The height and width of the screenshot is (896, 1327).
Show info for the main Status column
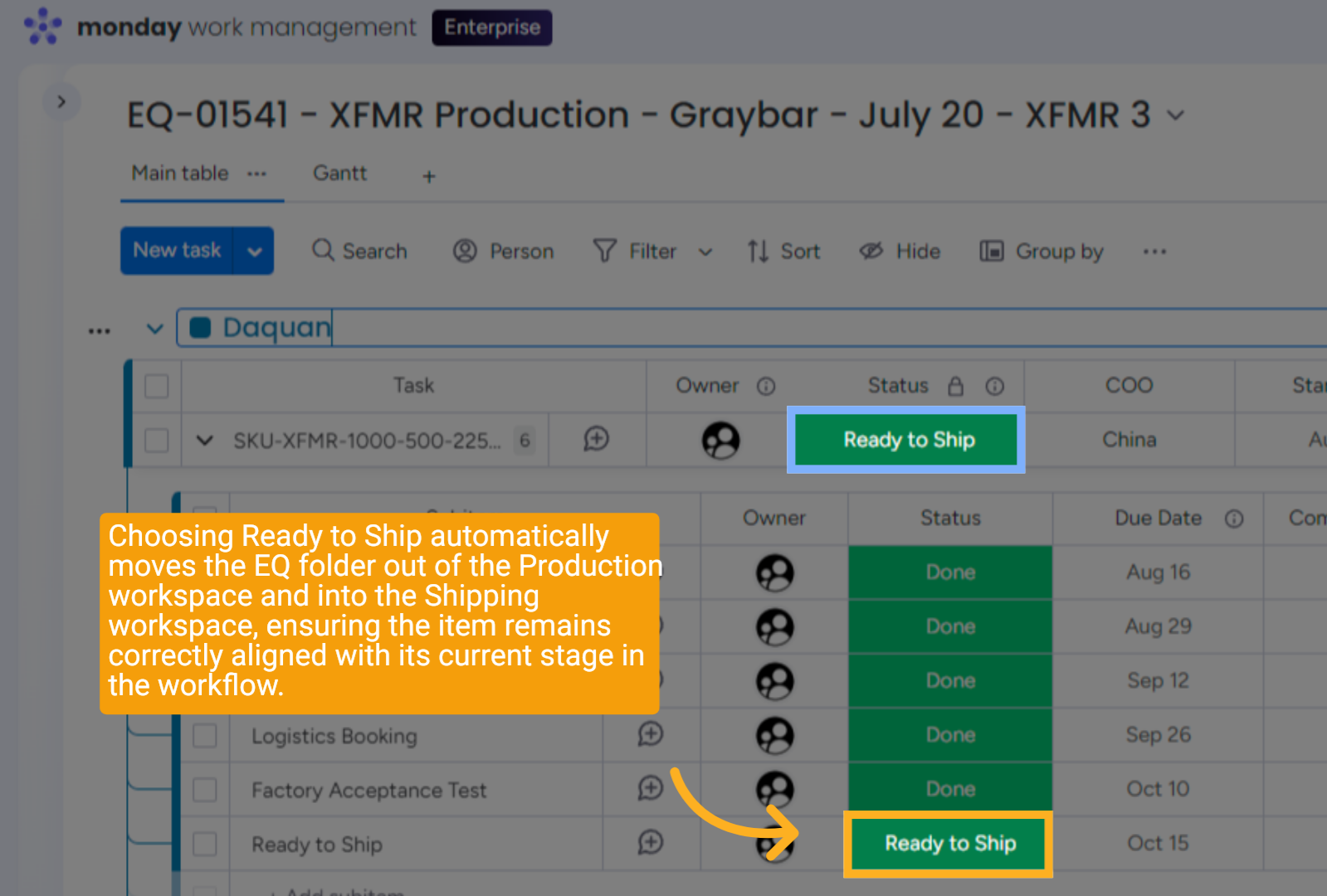click(x=994, y=386)
